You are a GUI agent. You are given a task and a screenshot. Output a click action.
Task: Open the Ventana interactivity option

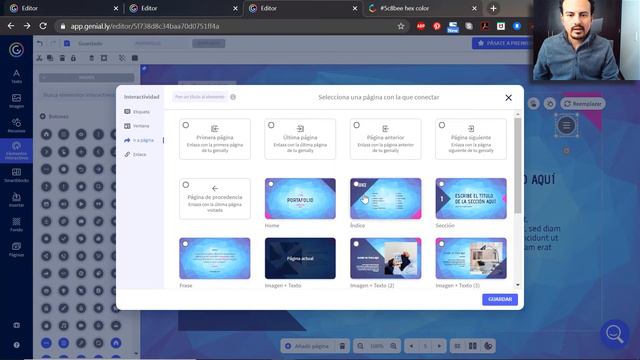point(137,126)
